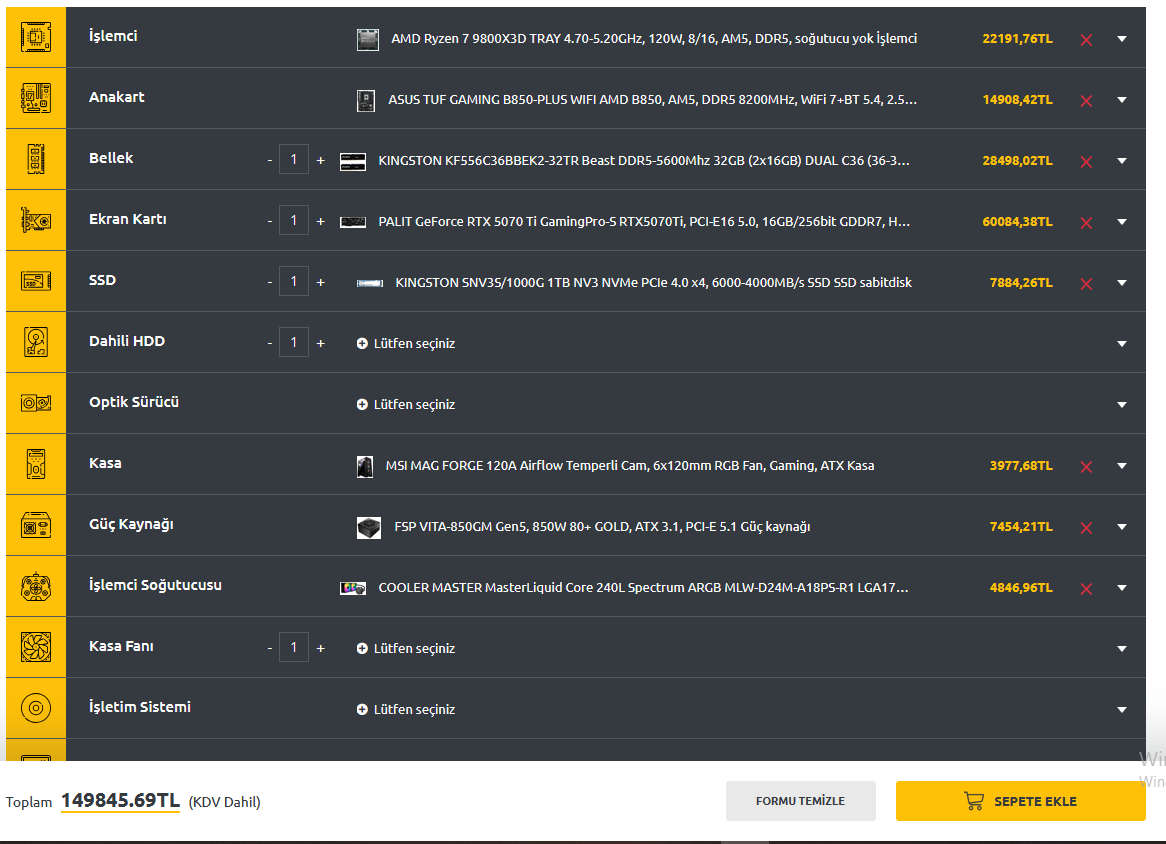Expand the Bellek row dropdown arrow
This screenshot has width=1166, height=844.
pos(1121,161)
